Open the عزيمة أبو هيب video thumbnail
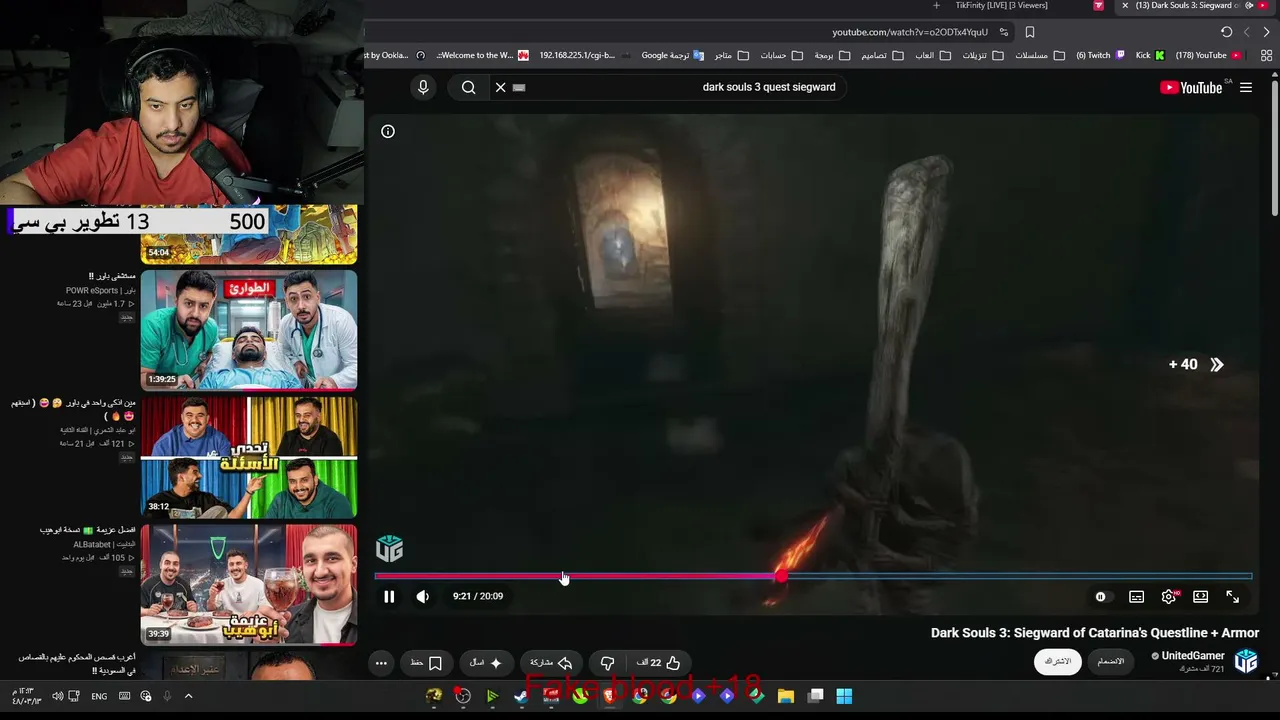The height and width of the screenshot is (720, 1280). click(249, 585)
